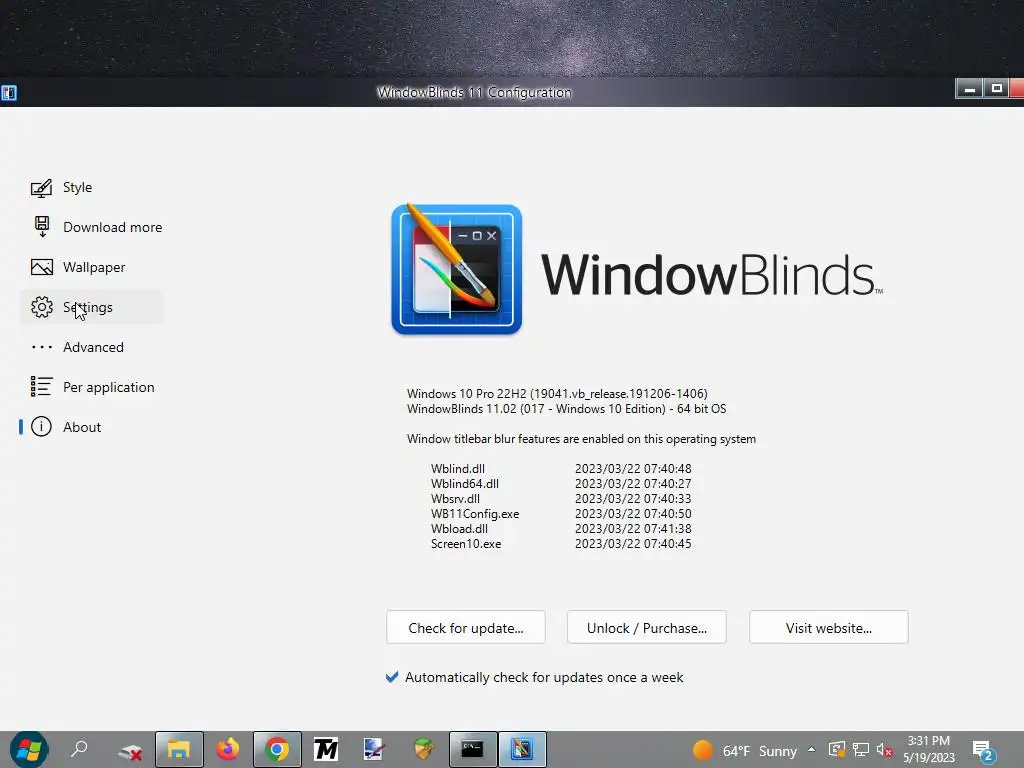Click the Wbload.dll timestamp 07:41:38
Screen dimensions: 1024x768
(633, 529)
